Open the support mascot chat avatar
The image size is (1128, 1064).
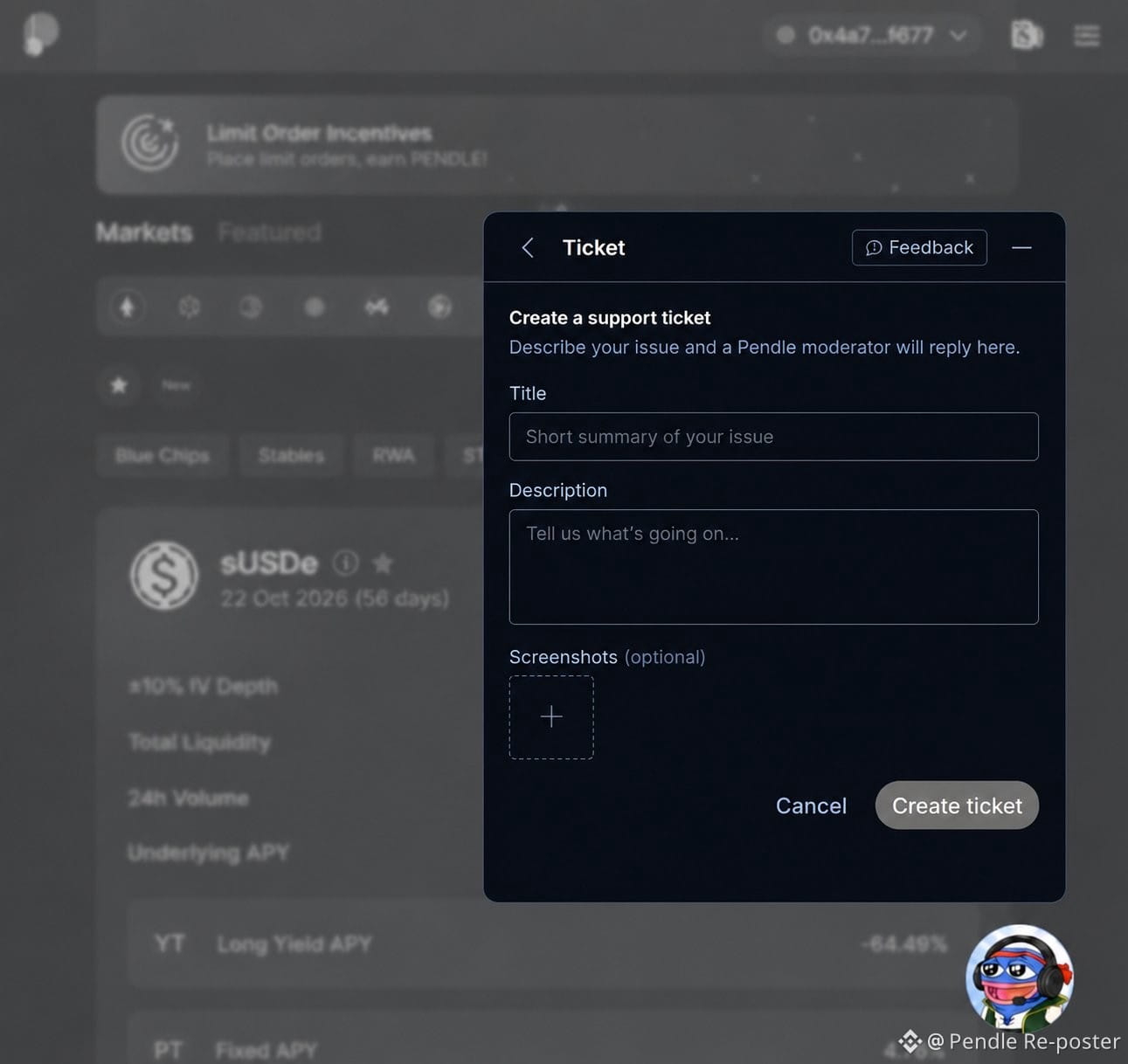(x=1019, y=977)
